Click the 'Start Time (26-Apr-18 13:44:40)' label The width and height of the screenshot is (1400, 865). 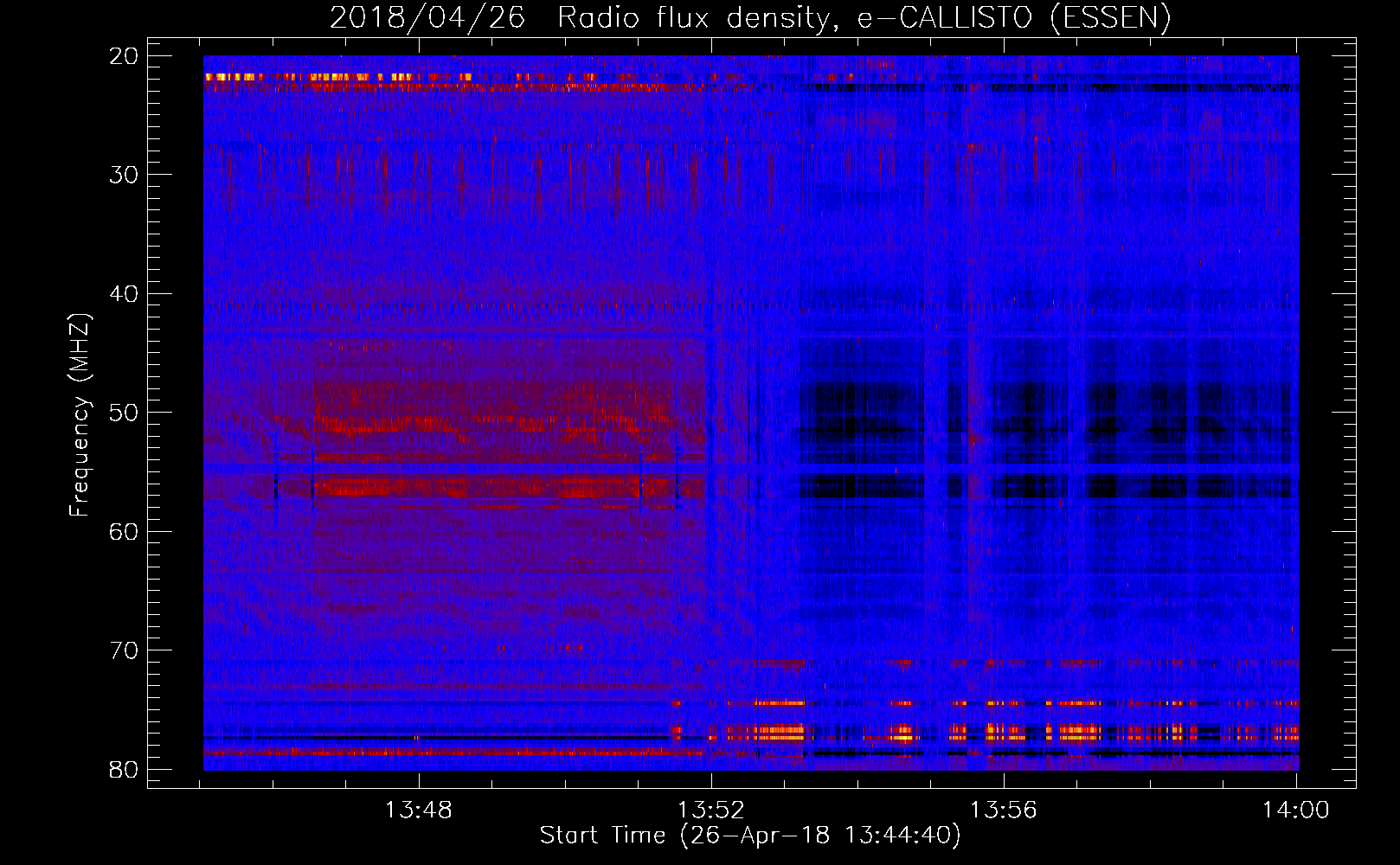pos(750,836)
